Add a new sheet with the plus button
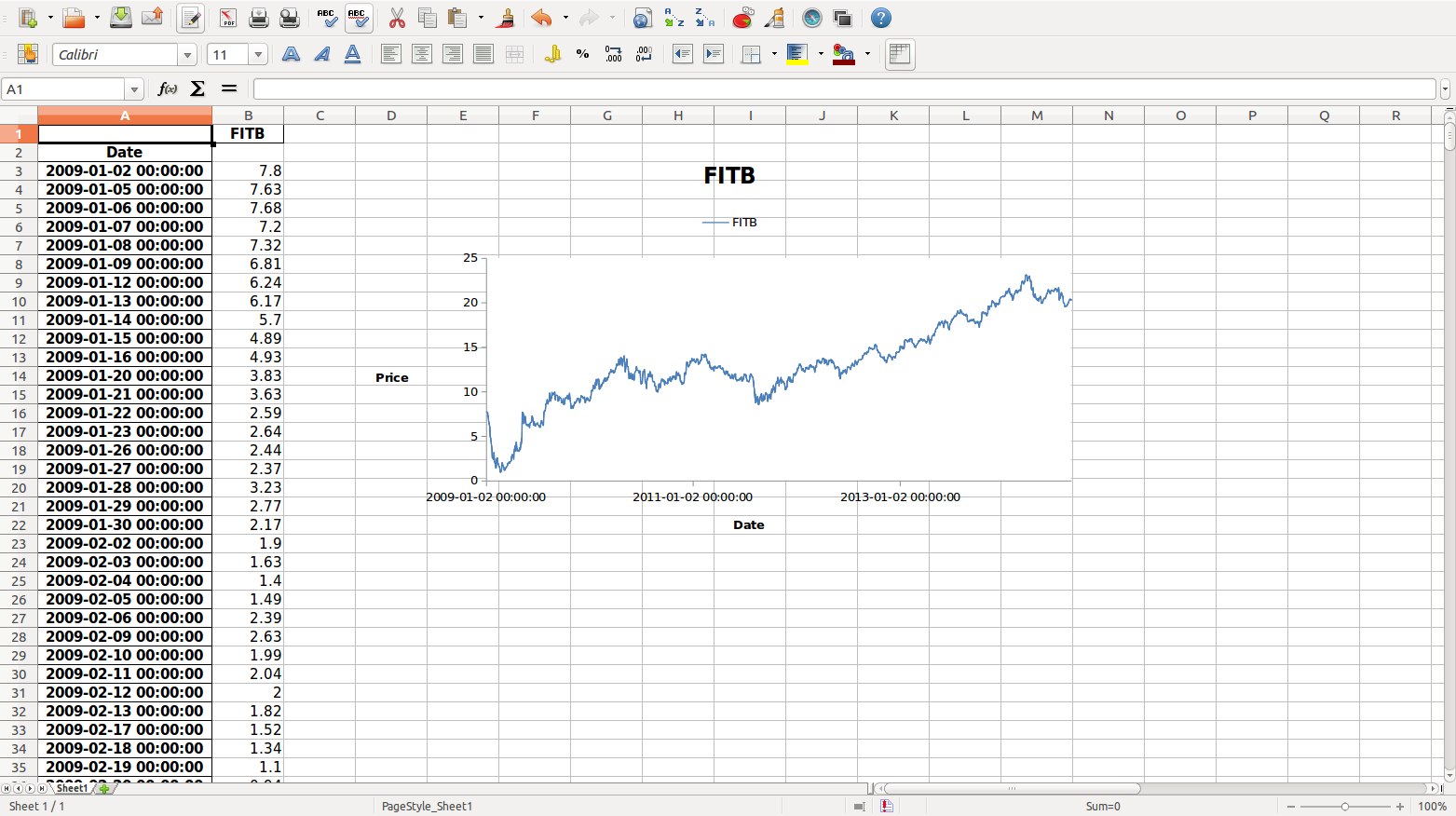The width and height of the screenshot is (1456, 816). [105, 788]
